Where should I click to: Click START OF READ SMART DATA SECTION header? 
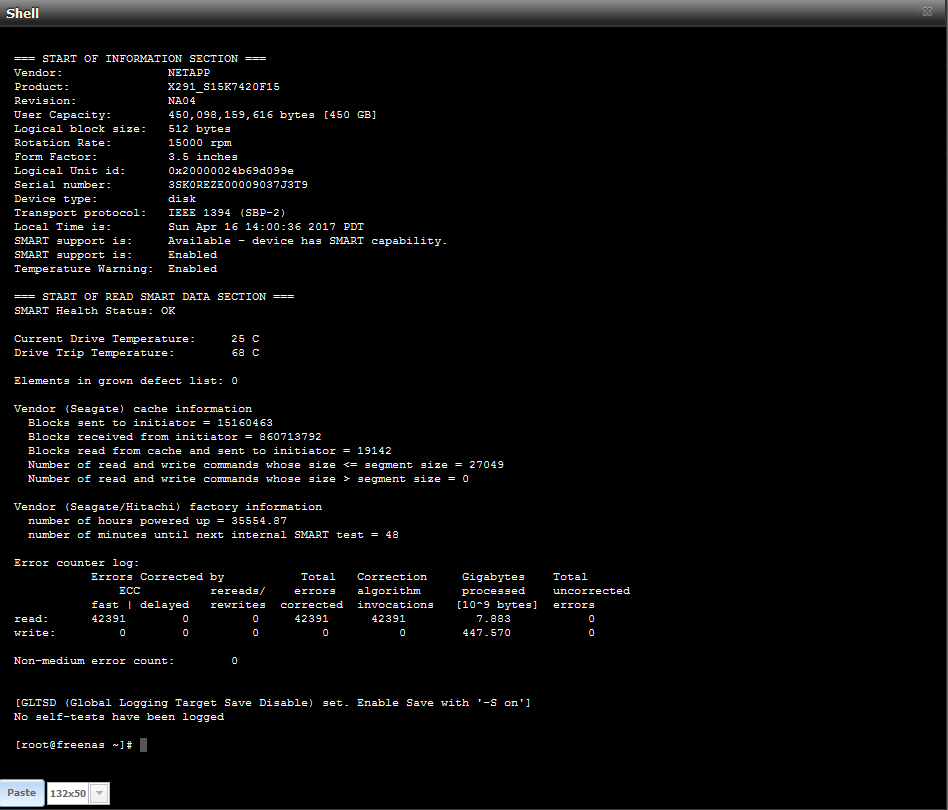(x=154, y=297)
